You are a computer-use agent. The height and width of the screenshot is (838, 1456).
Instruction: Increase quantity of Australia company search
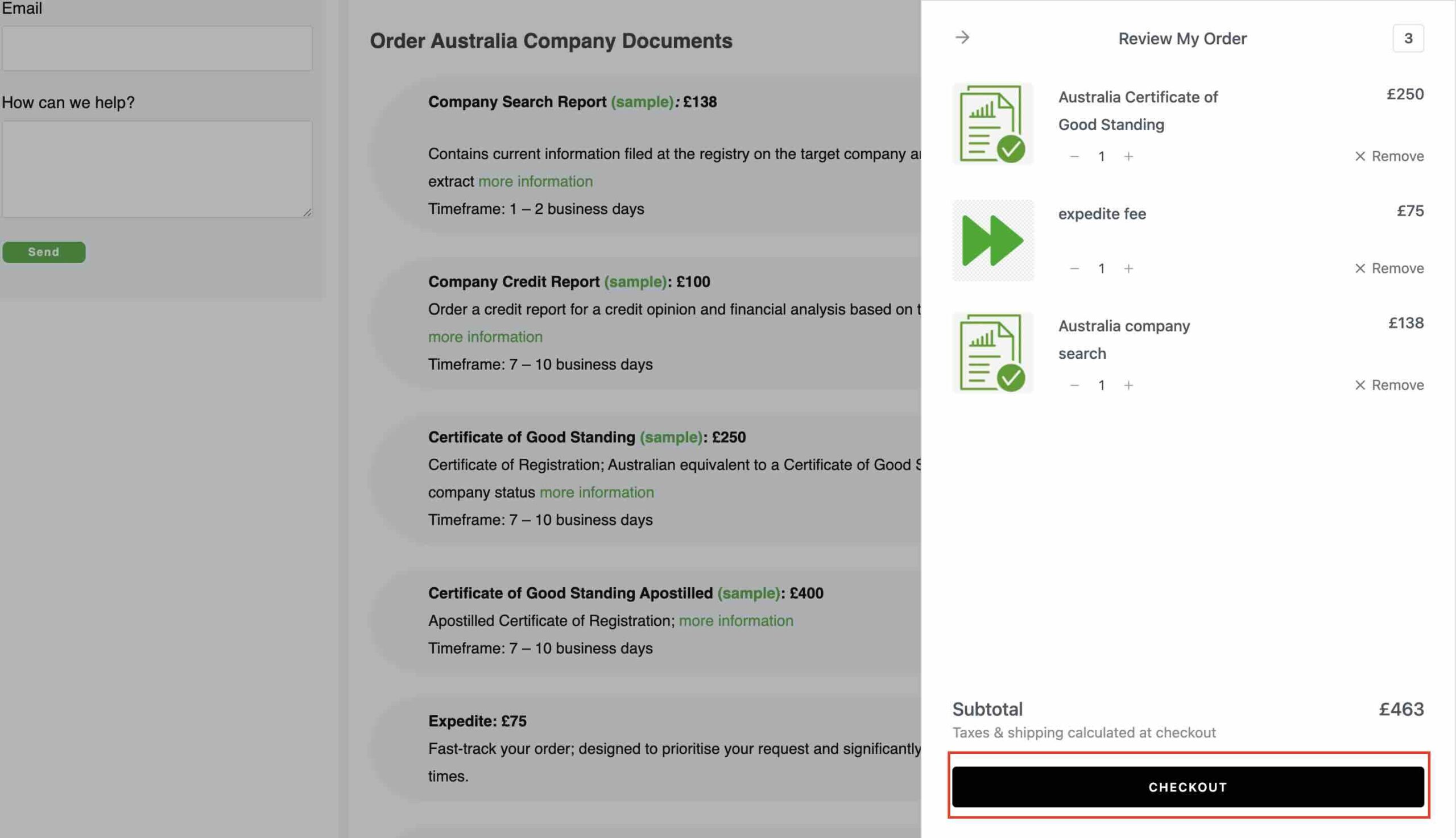(1128, 385)
